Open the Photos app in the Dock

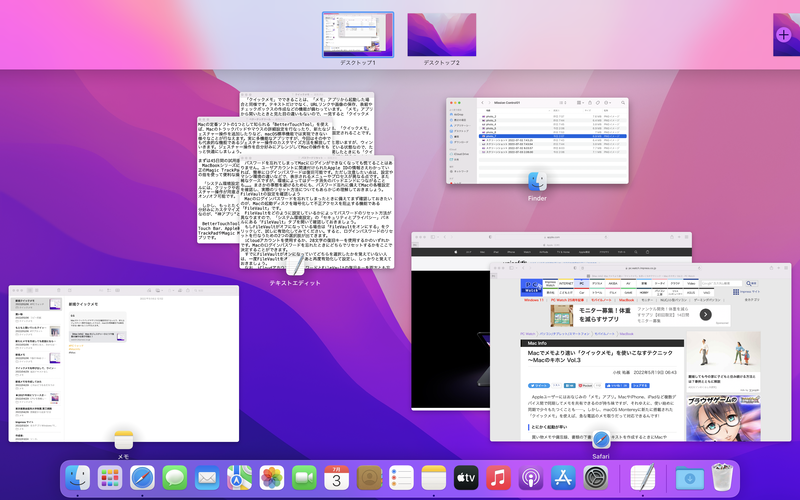coord(272,478)
